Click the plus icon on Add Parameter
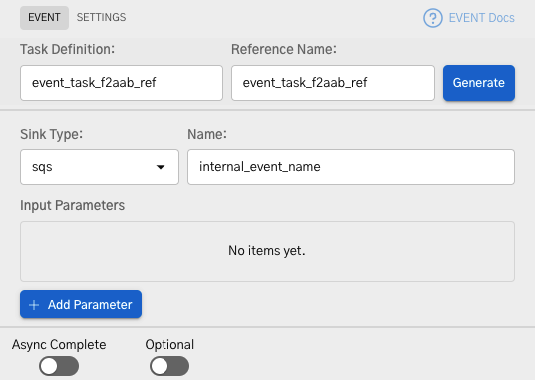Screen dimensions: 535x380 pos(34,305)
